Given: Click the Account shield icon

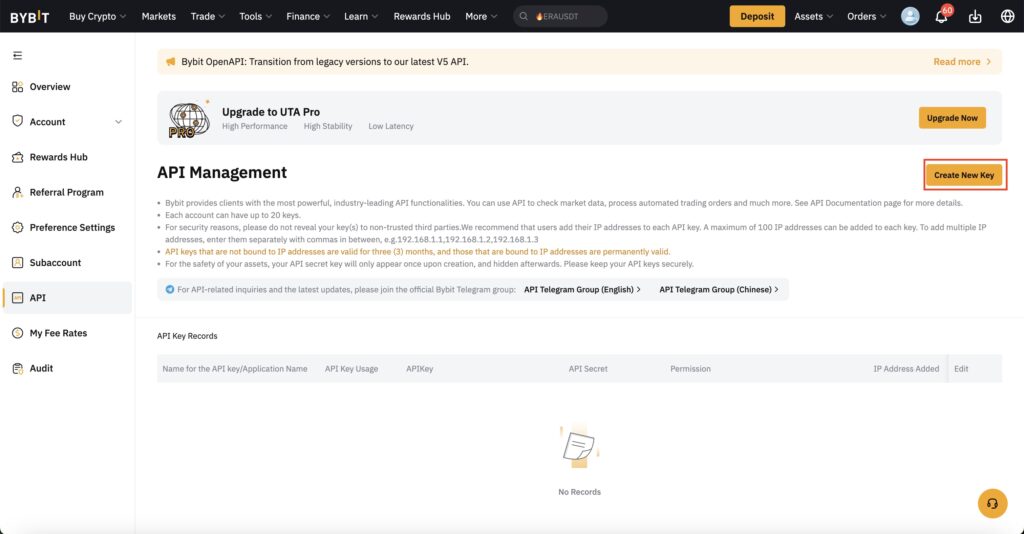Looking at the screenshot, I should coord(18,121).
